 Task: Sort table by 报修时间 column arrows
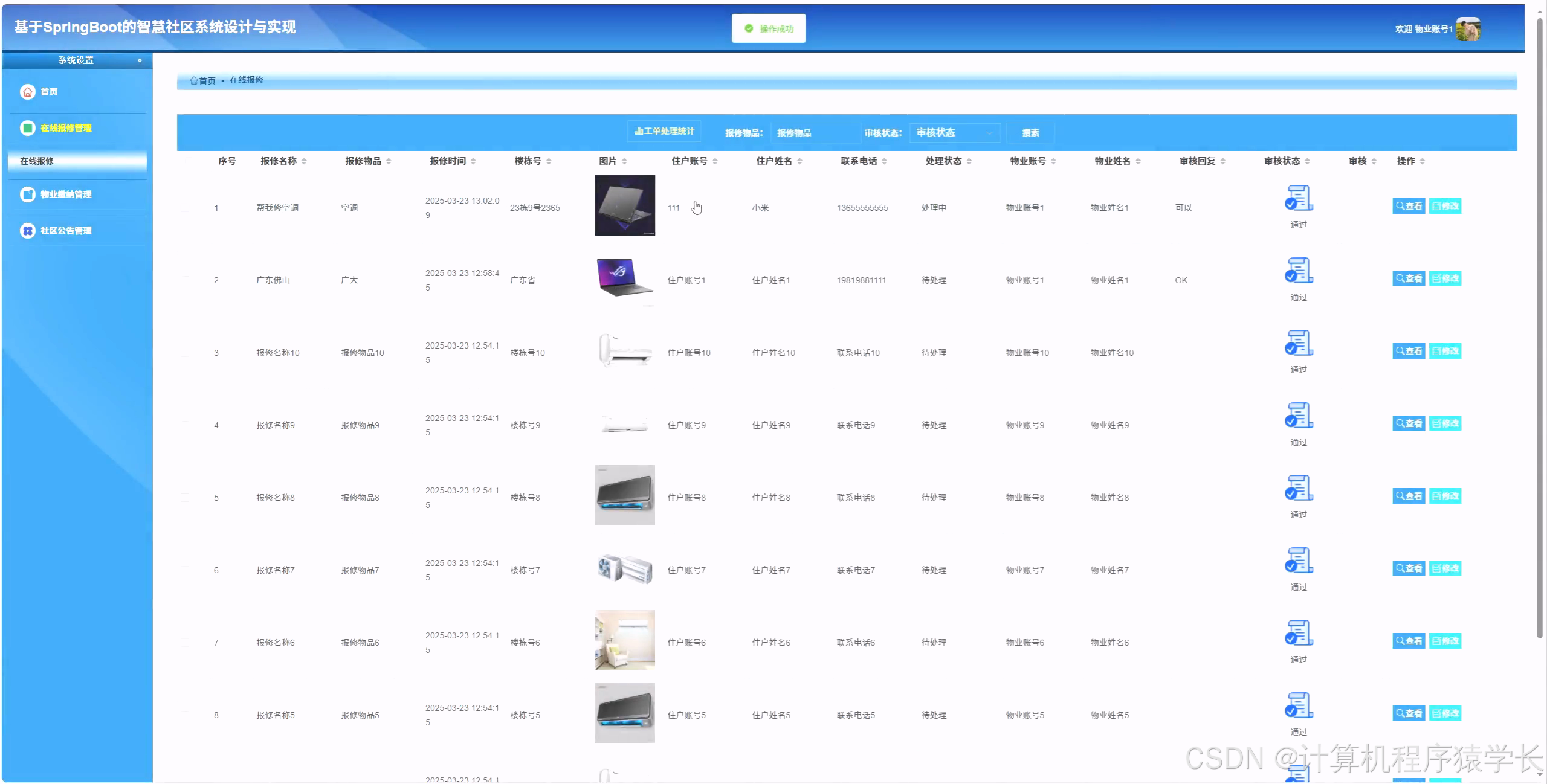pos(473,161)
